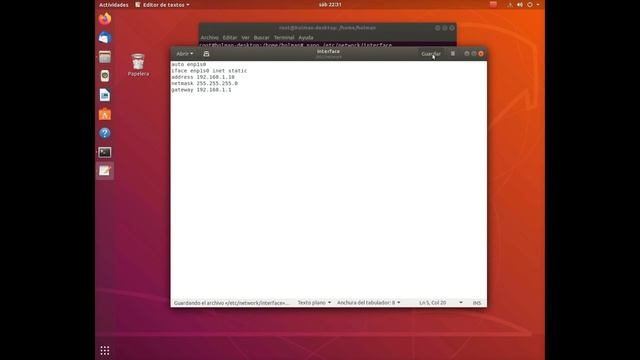
Task: Click the 'netmask 255.255.255.0' line
Action: [204, 83]
